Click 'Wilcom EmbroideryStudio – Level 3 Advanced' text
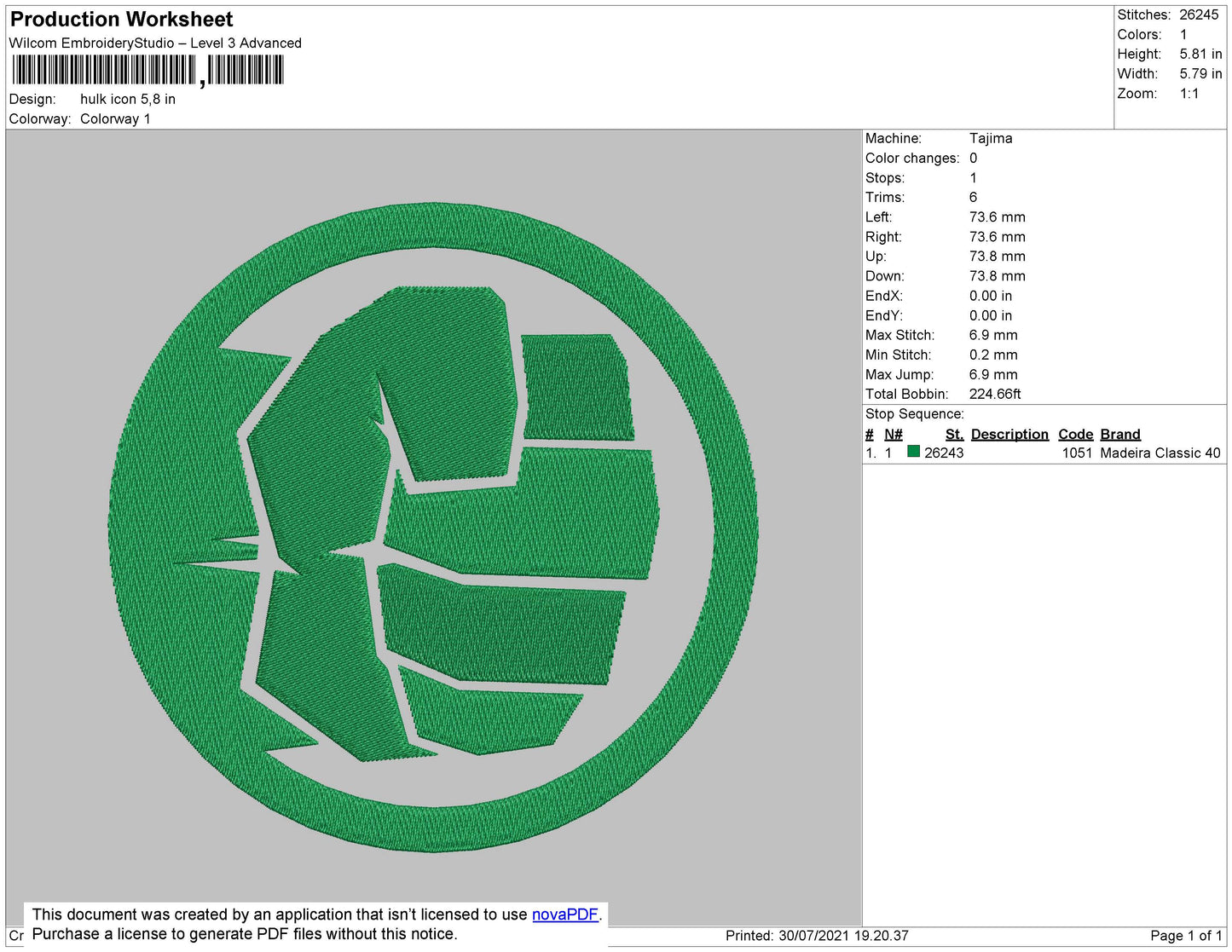Screen dimensions: 1232x952 pyautogui.click(x=155, y=43)
